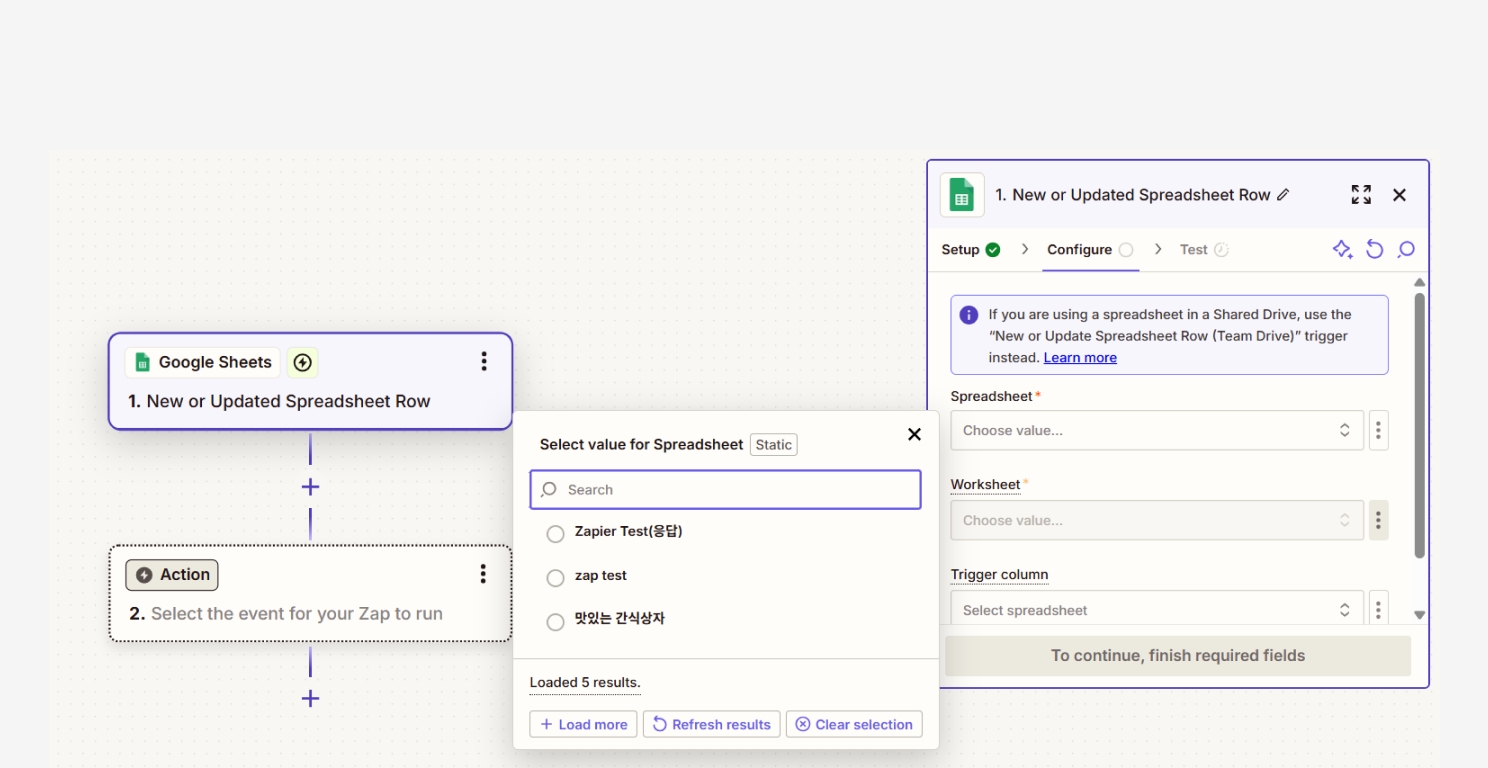Open three-dot menu on the Action step
Image resolution: width=1488 pixels, height=768 pixels.
point(483,574)
